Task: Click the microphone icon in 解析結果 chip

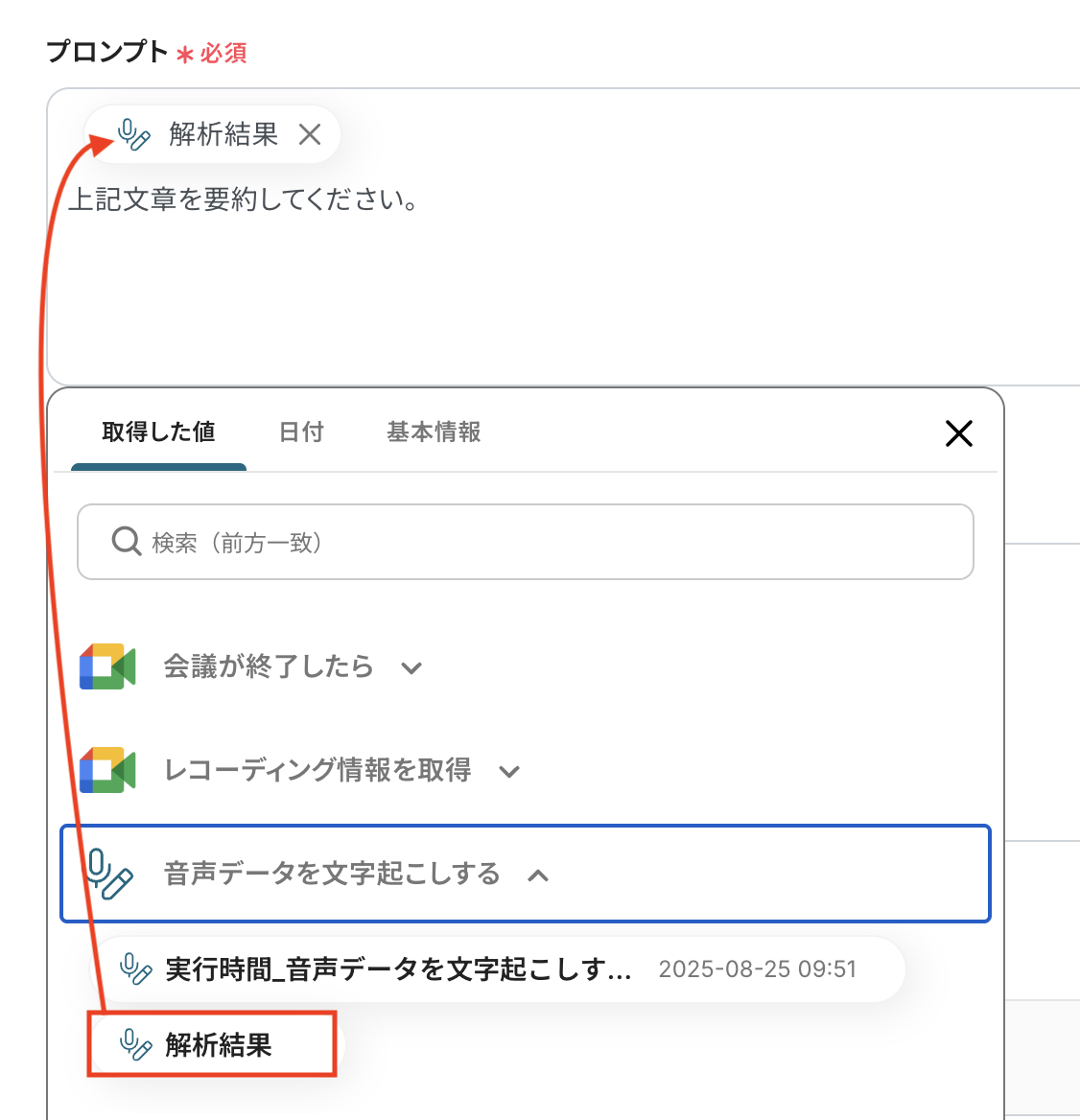Action: 133,134
